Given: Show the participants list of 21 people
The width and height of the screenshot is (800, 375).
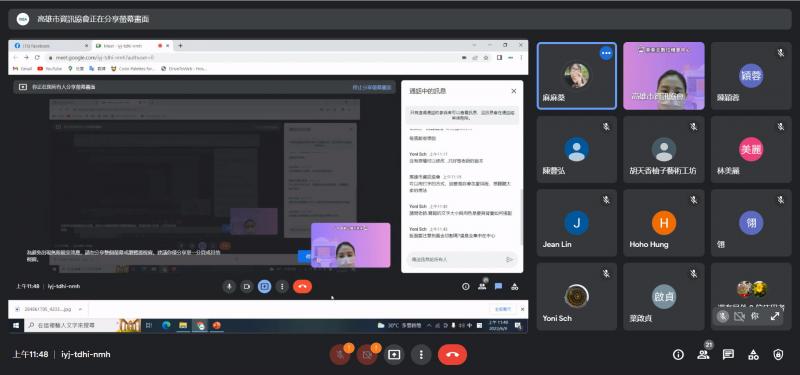Looking at the screenshot, I should 703,355.
